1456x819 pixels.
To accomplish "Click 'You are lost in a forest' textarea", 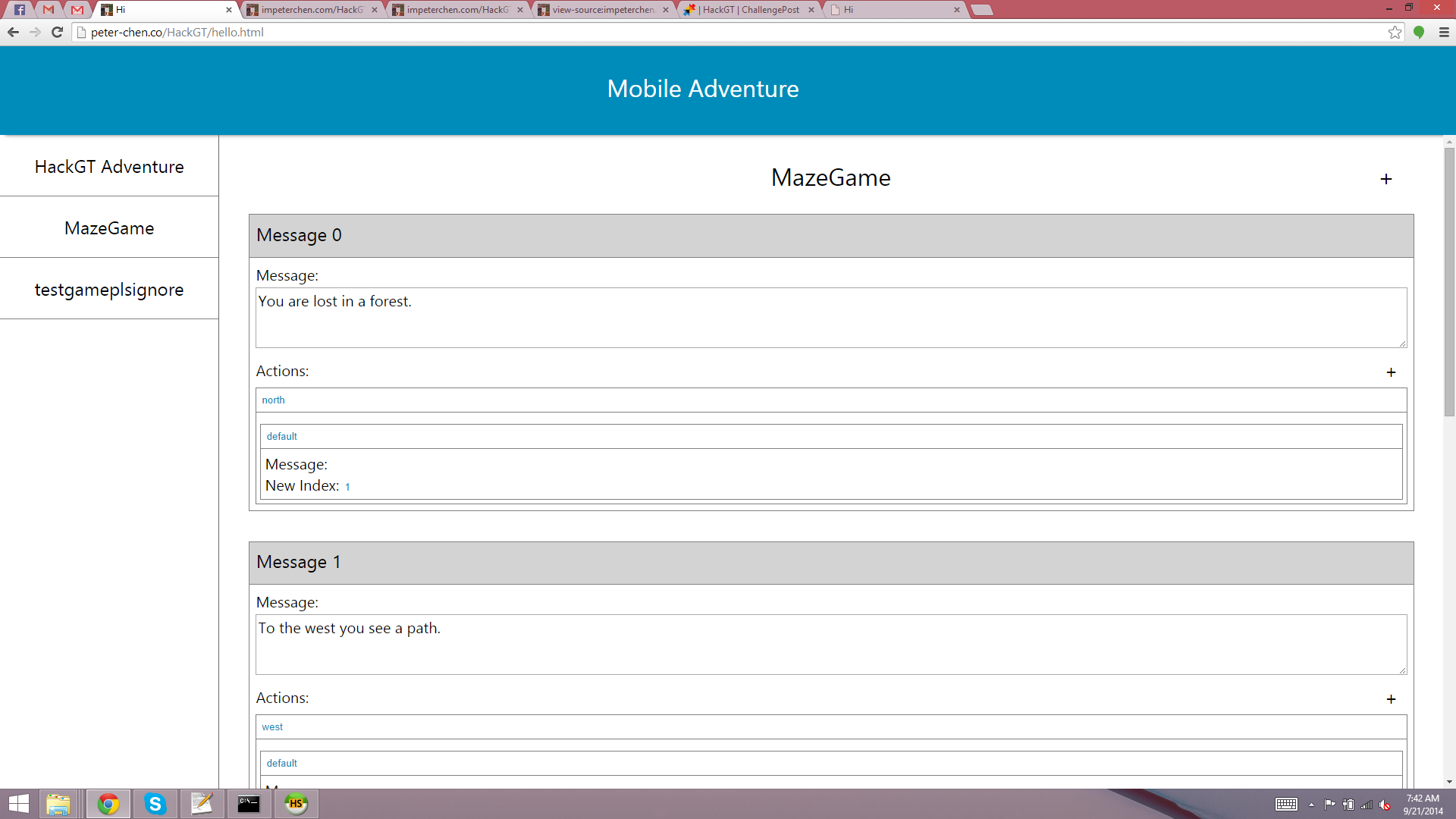I will coord(830,317).
